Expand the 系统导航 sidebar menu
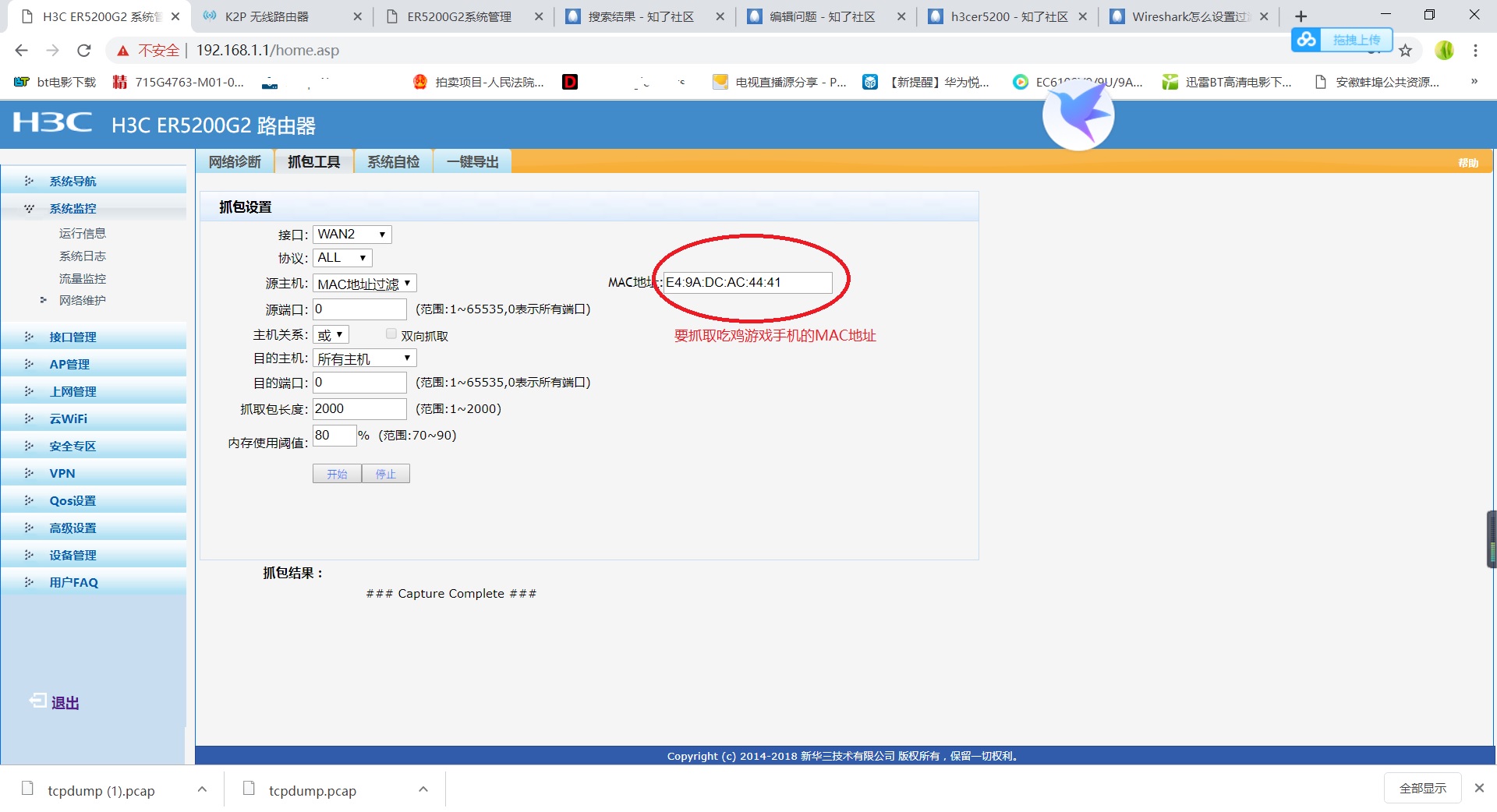The width and height of the screenshot is (1497, 812). coord(94,182)
